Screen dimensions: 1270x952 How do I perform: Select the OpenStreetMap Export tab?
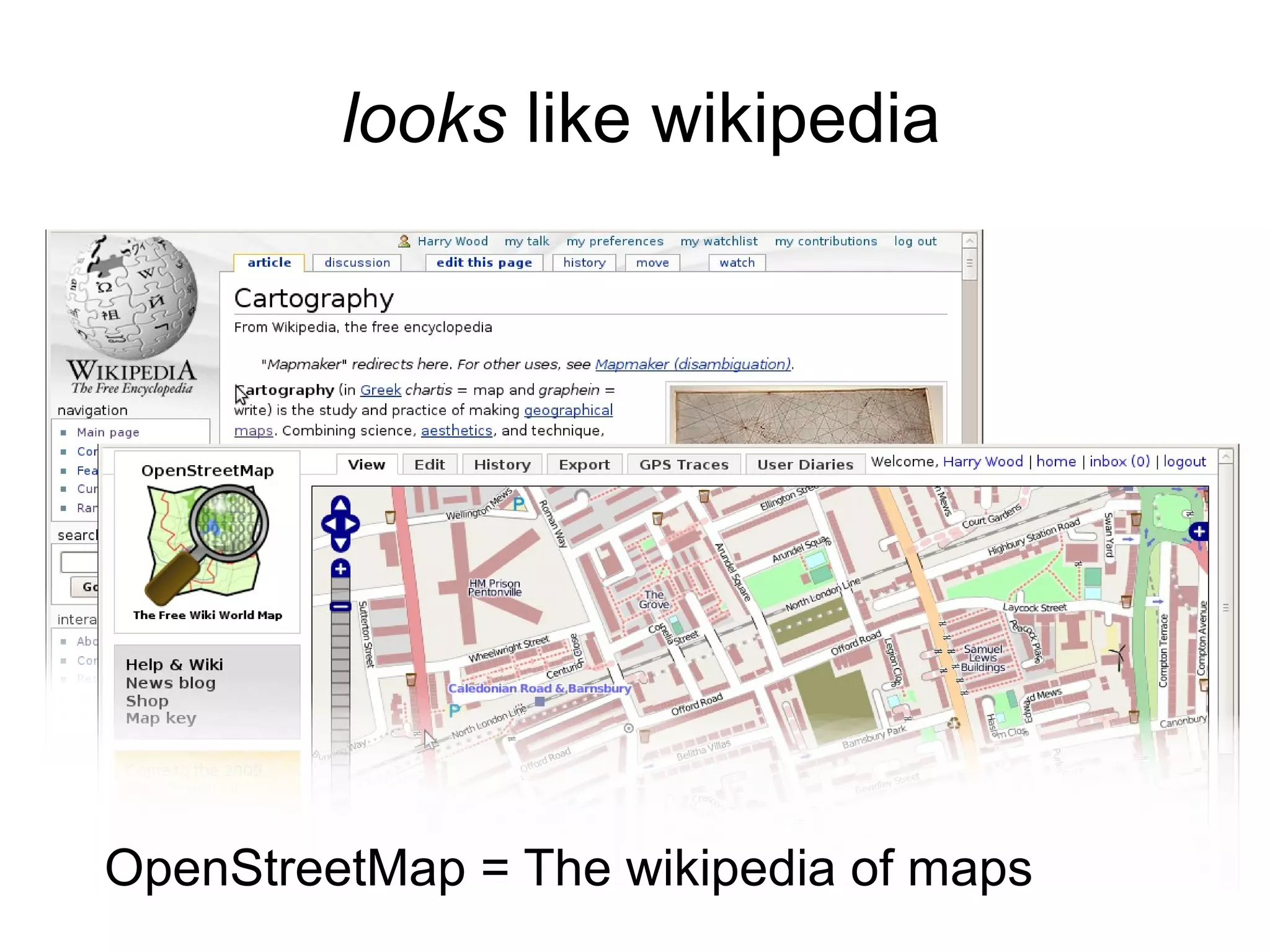pos(584,465)
